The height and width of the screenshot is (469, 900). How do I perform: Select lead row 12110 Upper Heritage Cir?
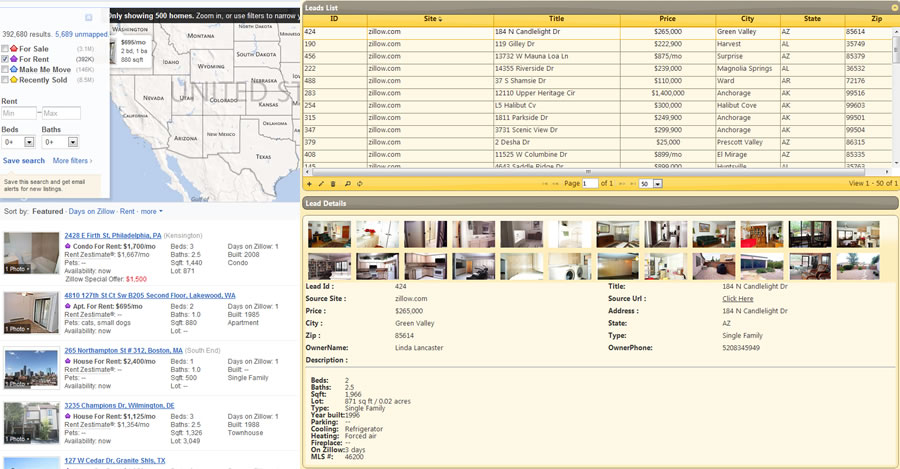[x=597, y=93]
